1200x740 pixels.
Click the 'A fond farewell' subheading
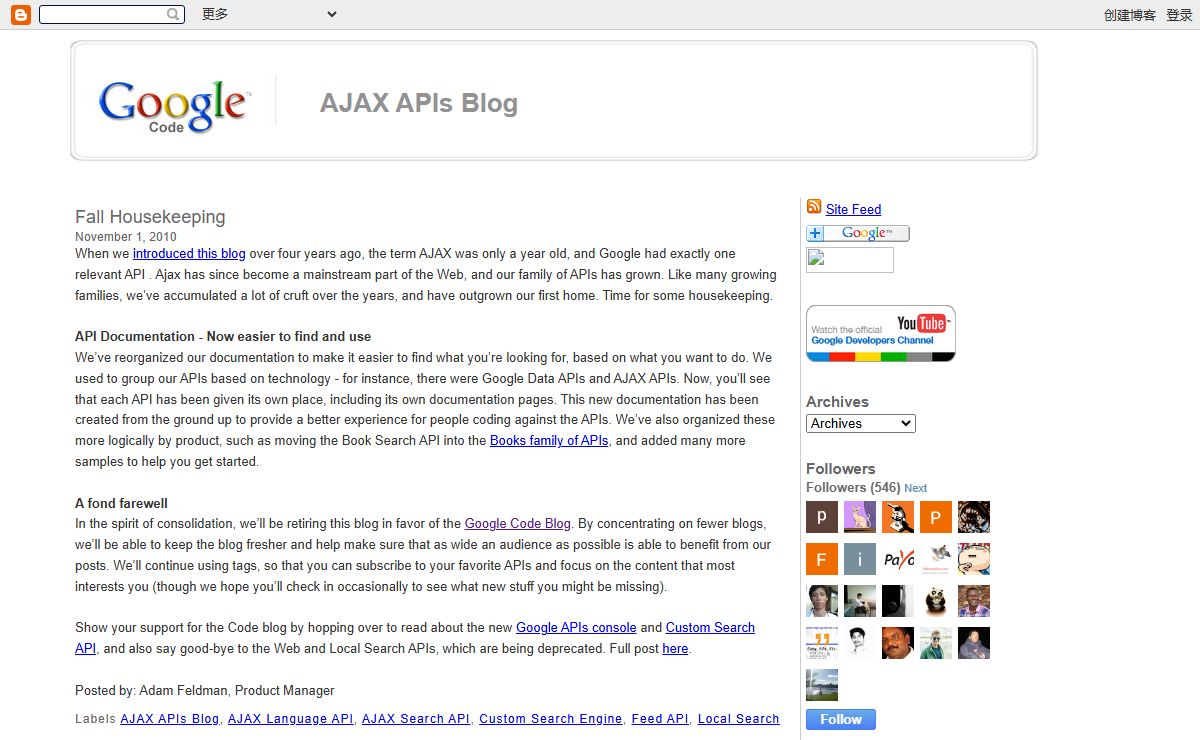[x=121, y=503]
